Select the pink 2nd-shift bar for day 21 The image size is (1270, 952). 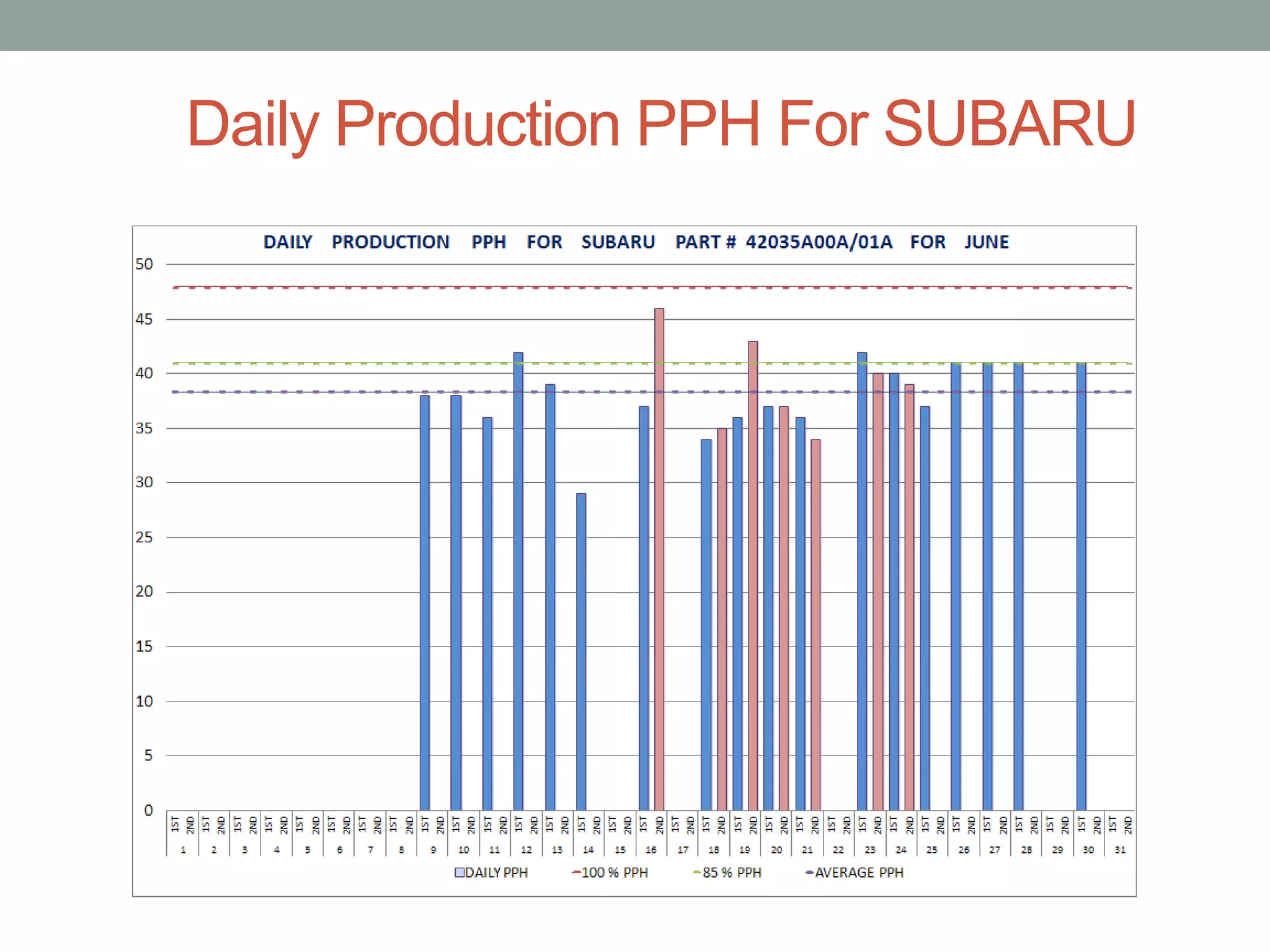[x=815, y=625]
